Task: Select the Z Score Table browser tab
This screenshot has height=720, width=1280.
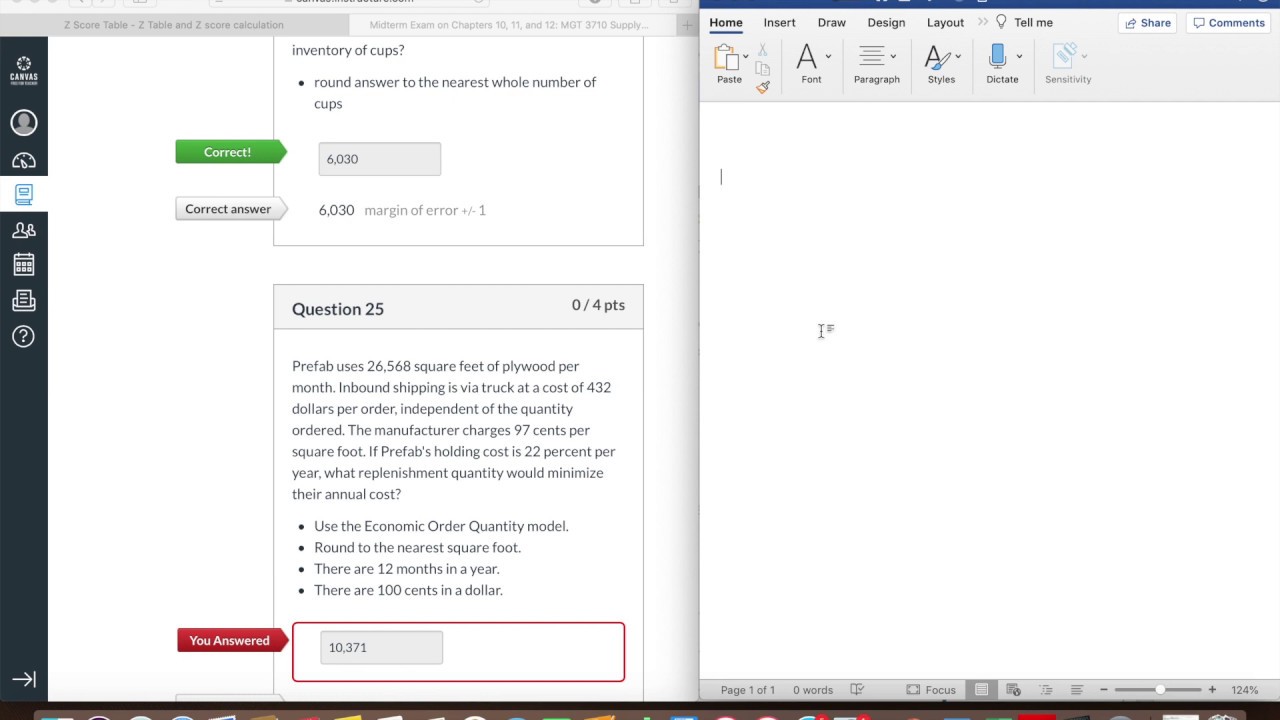Action: point(174,25)
